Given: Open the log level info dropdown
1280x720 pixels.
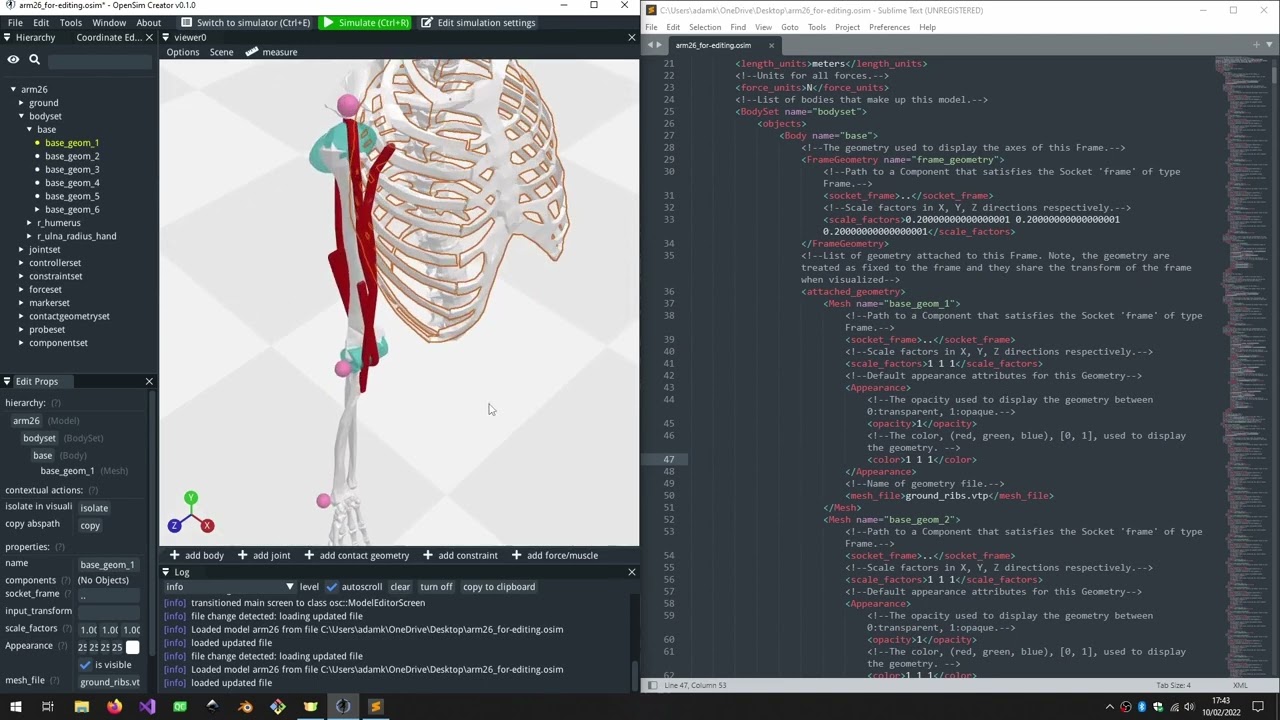Looking at the screenshot, I should 232,587.
